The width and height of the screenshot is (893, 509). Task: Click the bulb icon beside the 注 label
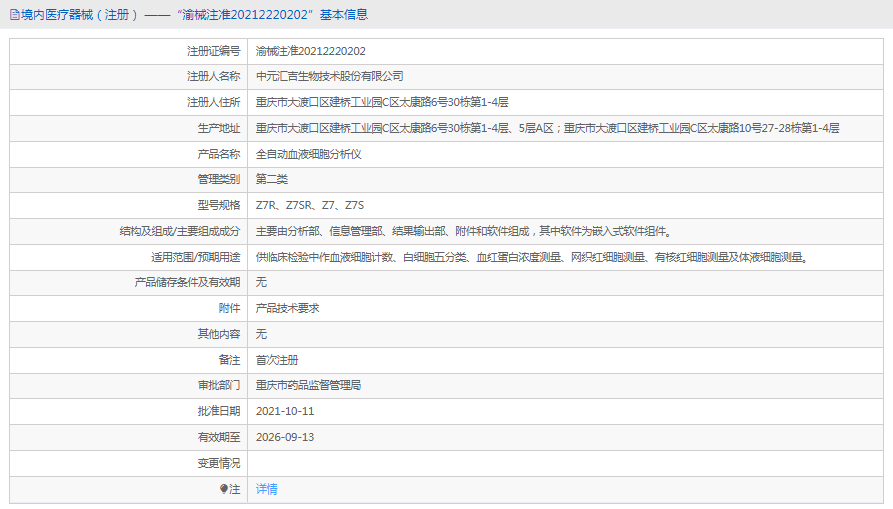(224, 489)
